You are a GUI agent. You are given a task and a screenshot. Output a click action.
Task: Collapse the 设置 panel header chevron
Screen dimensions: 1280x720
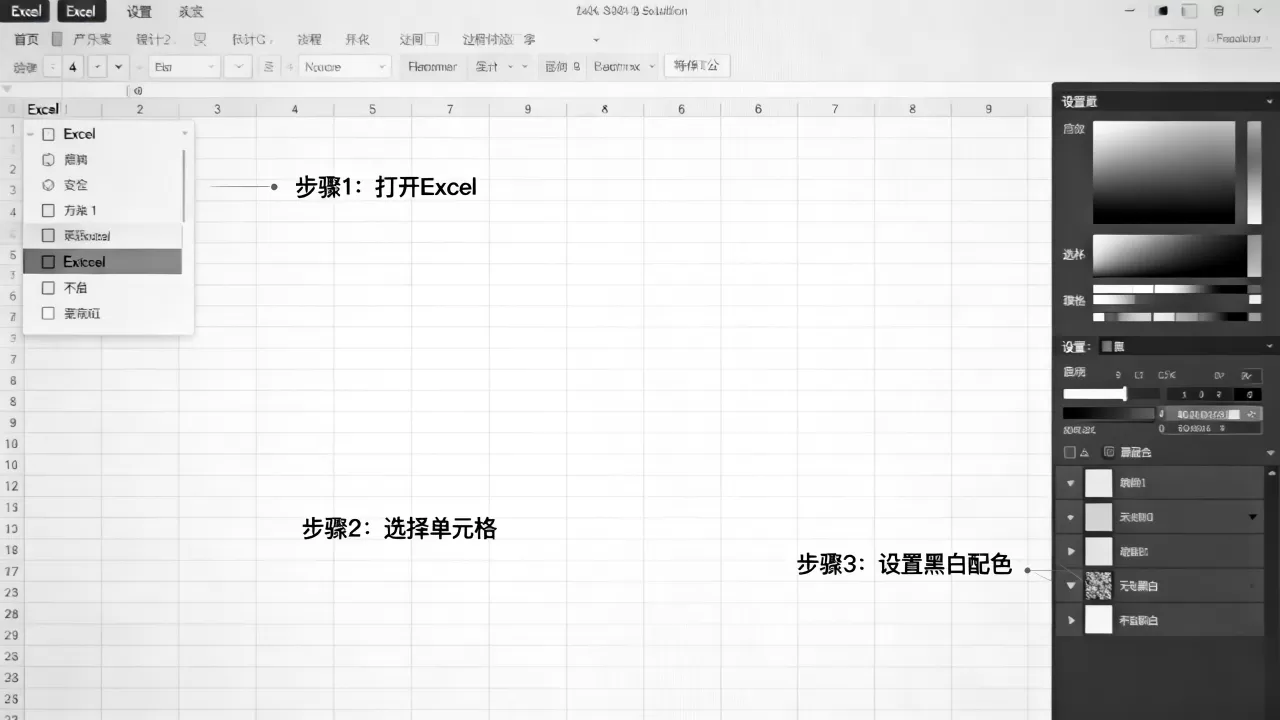pos(1269,101)
